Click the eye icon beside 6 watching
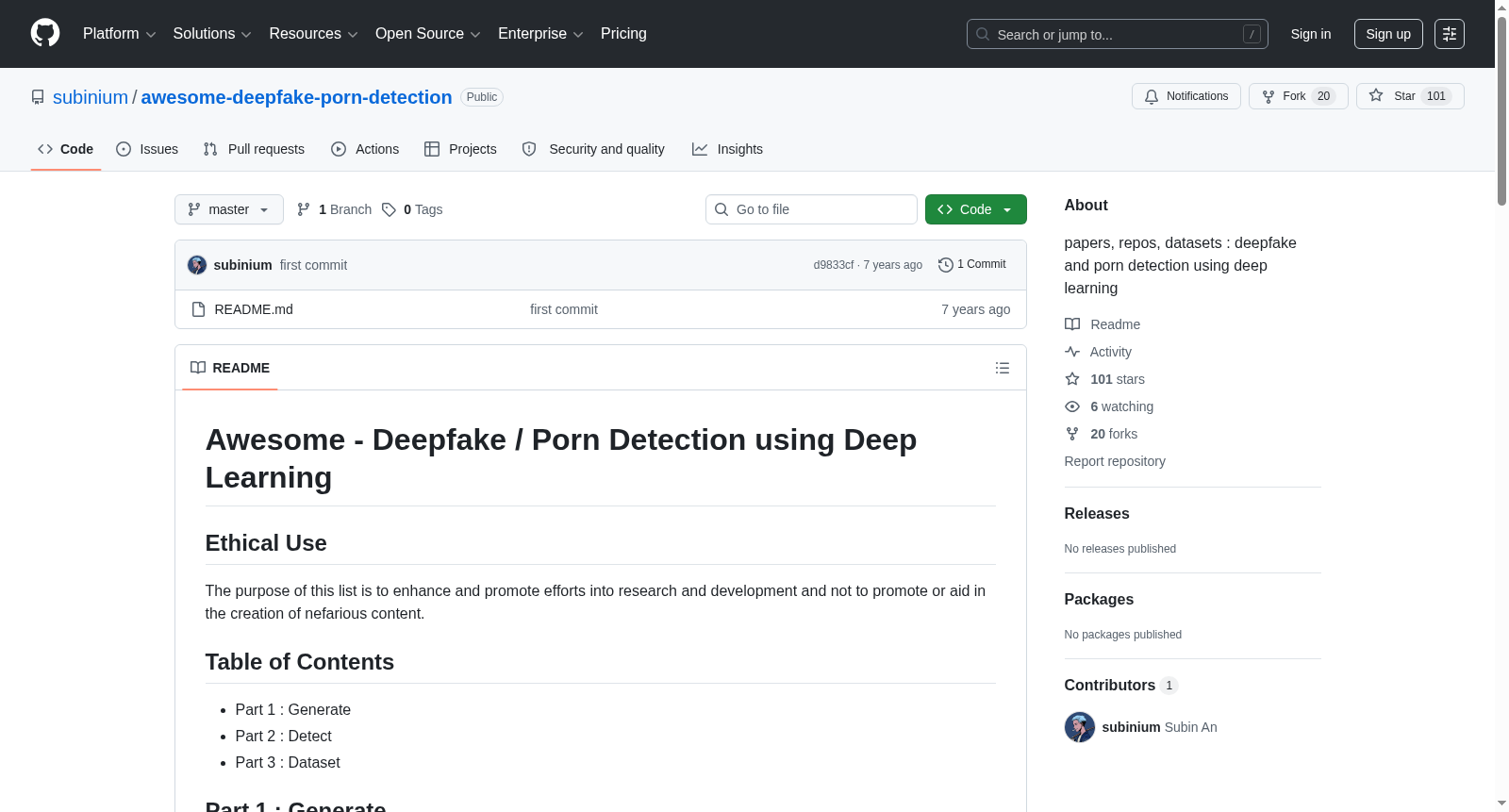 tap(1072, 406)
